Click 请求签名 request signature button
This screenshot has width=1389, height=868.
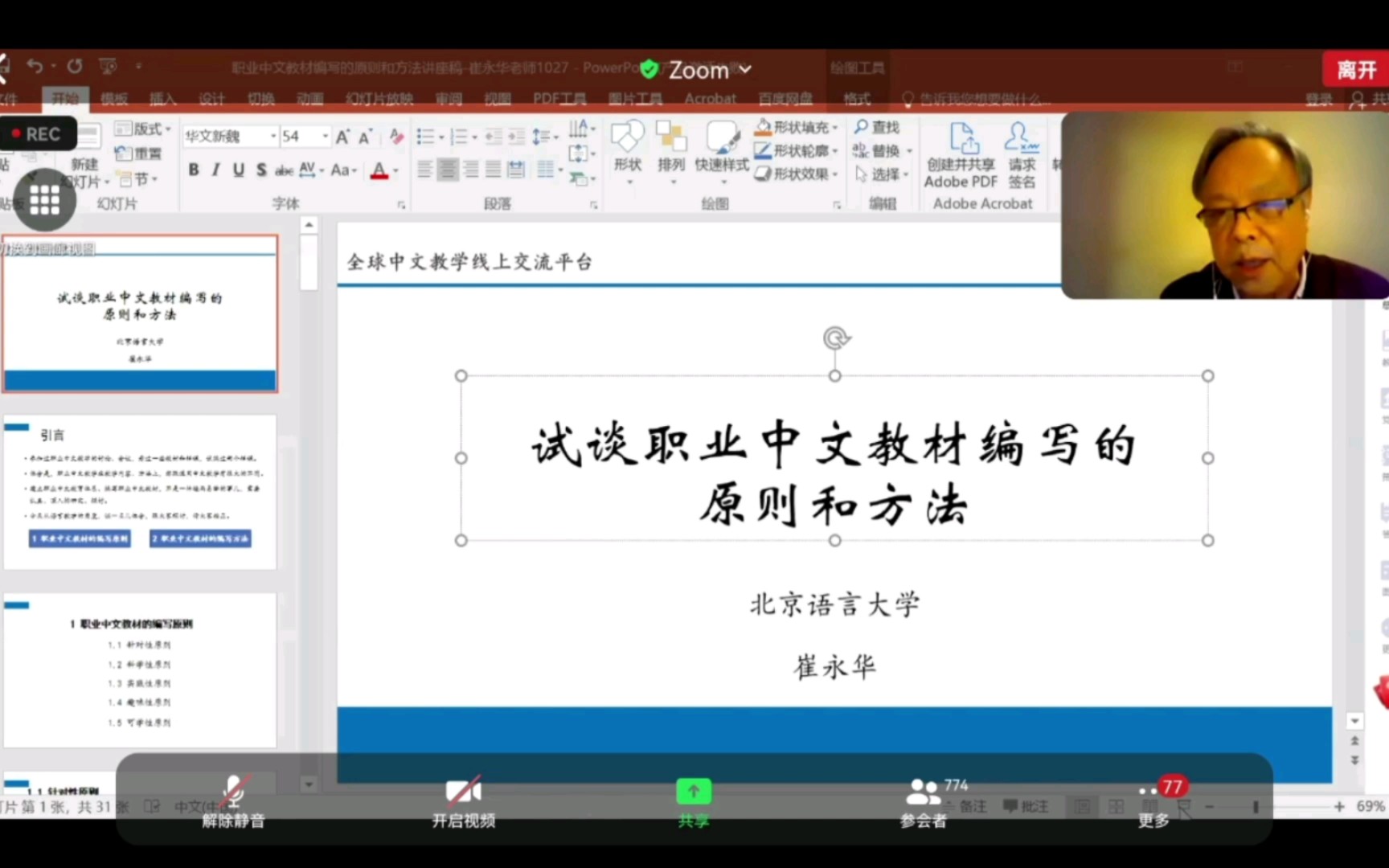[1022, 157]
